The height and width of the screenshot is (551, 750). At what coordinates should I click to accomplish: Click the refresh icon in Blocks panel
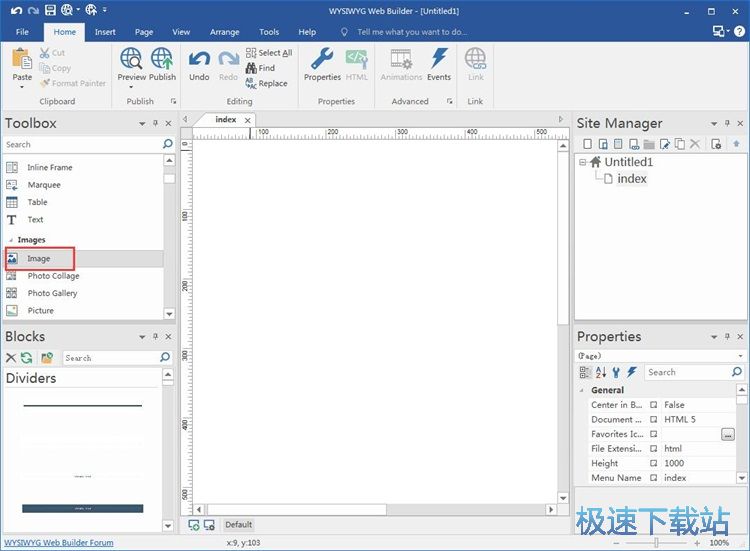point(27,358)
